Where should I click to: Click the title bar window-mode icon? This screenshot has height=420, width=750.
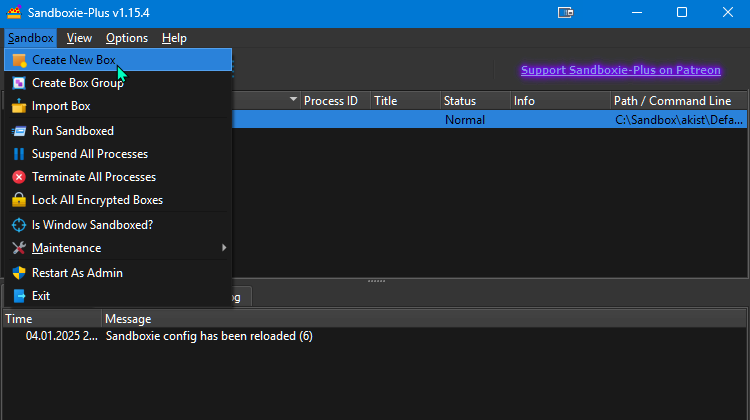(565, 12)
